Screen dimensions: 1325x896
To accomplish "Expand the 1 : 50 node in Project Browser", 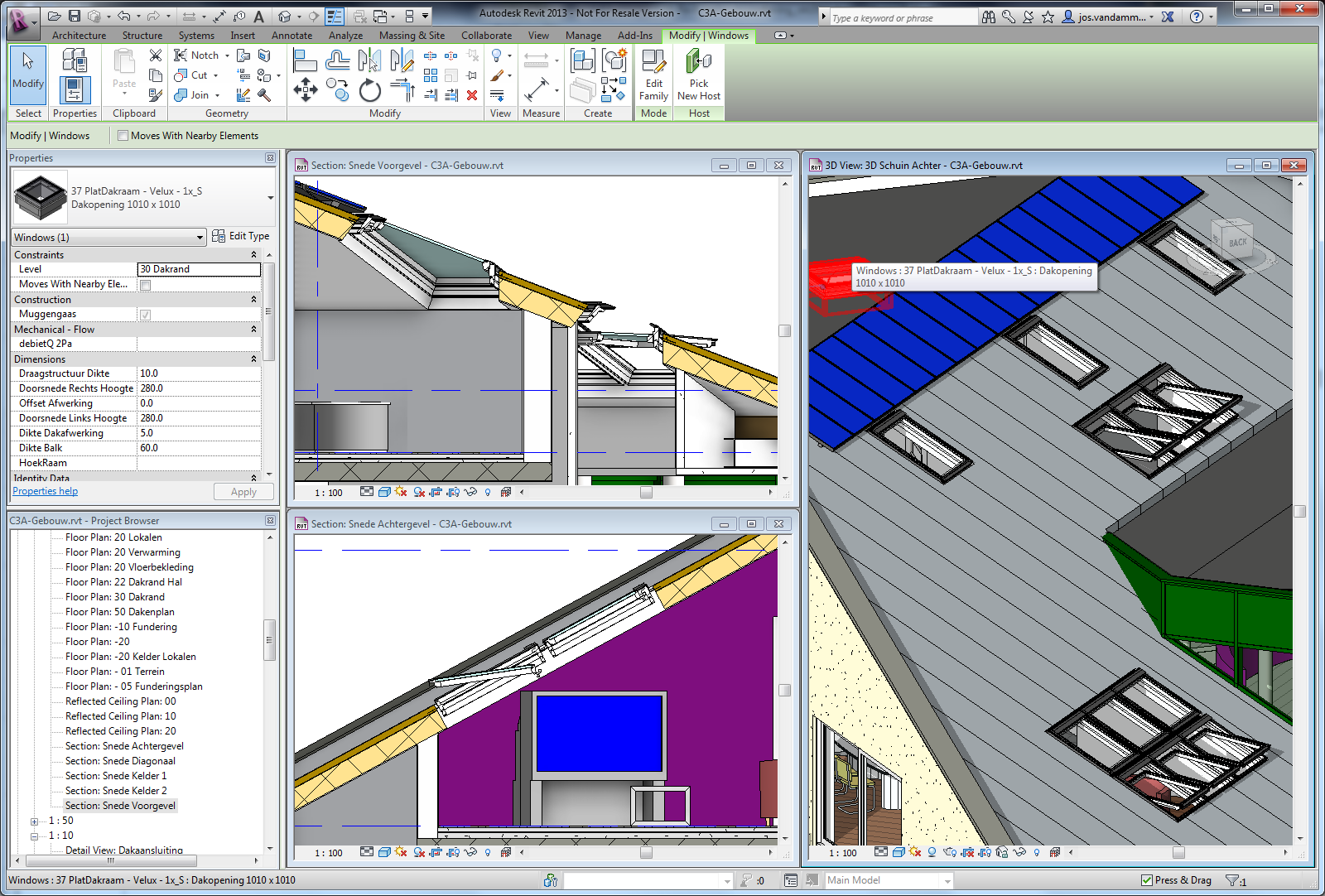I will 34,821.
